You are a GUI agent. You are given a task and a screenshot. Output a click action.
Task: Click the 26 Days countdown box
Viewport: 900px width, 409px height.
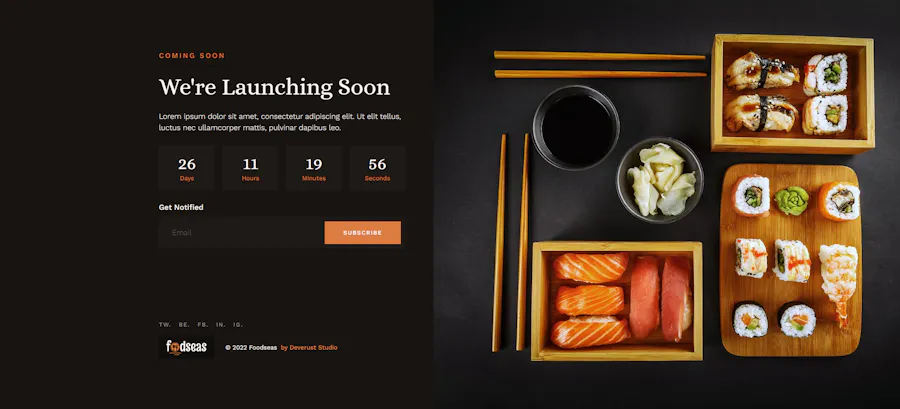pyautogui.click(x=187, y=168)
